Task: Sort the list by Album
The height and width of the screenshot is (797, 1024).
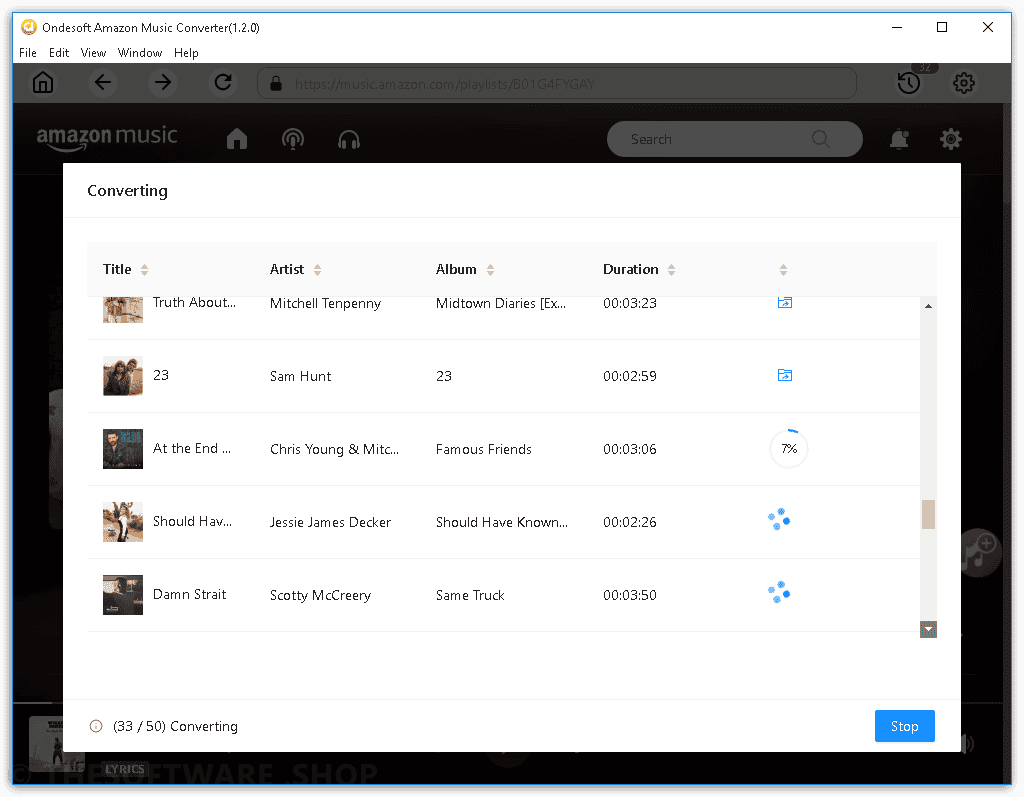Action: click(x=490, y=270)
